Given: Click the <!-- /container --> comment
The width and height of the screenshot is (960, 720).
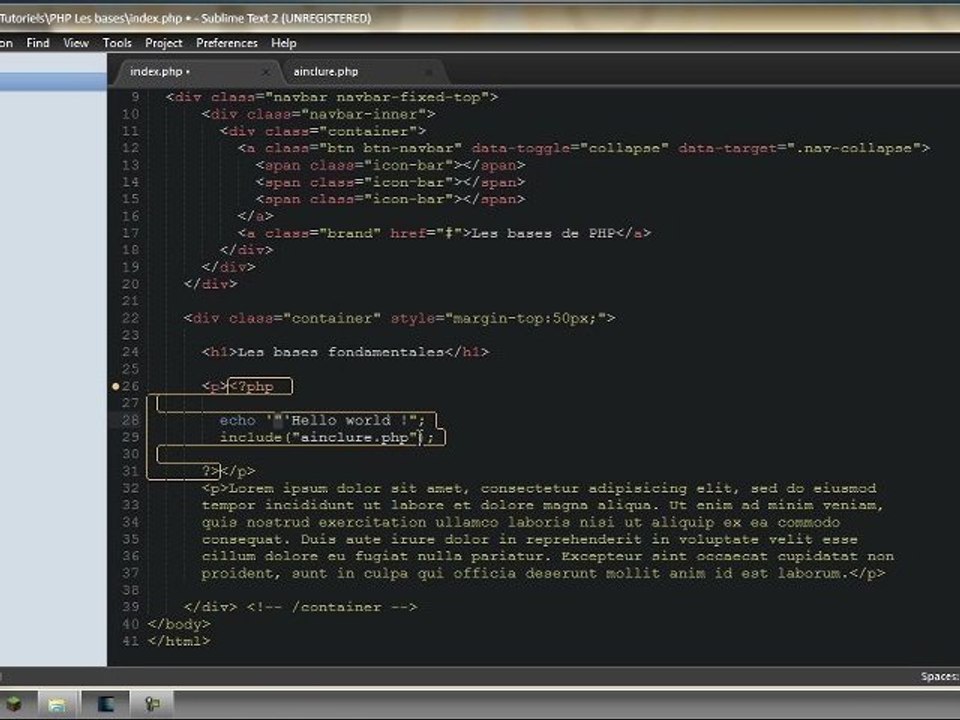Looking at the screenshot, I should 332,607.
